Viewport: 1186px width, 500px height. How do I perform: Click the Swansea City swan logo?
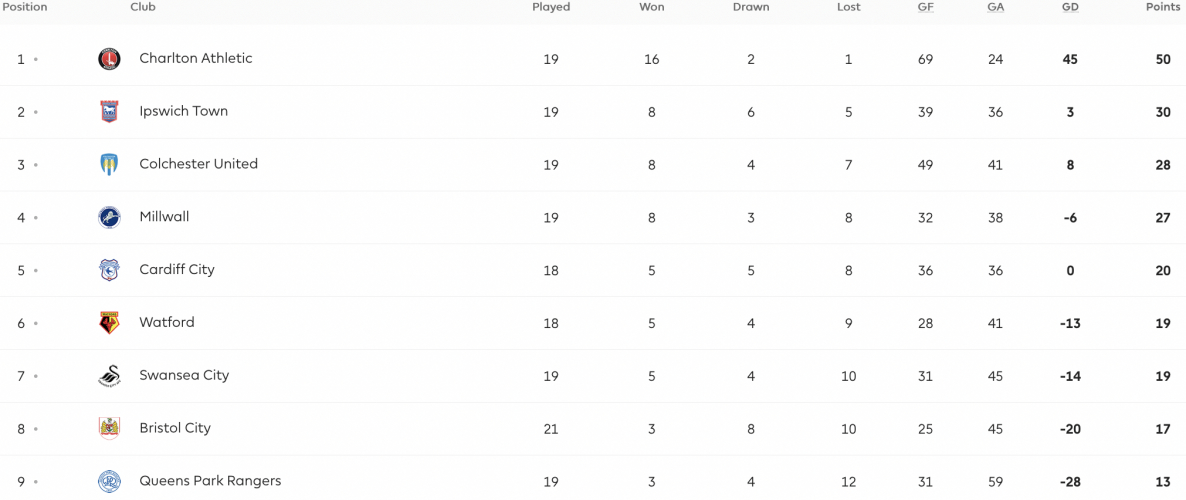109,376
